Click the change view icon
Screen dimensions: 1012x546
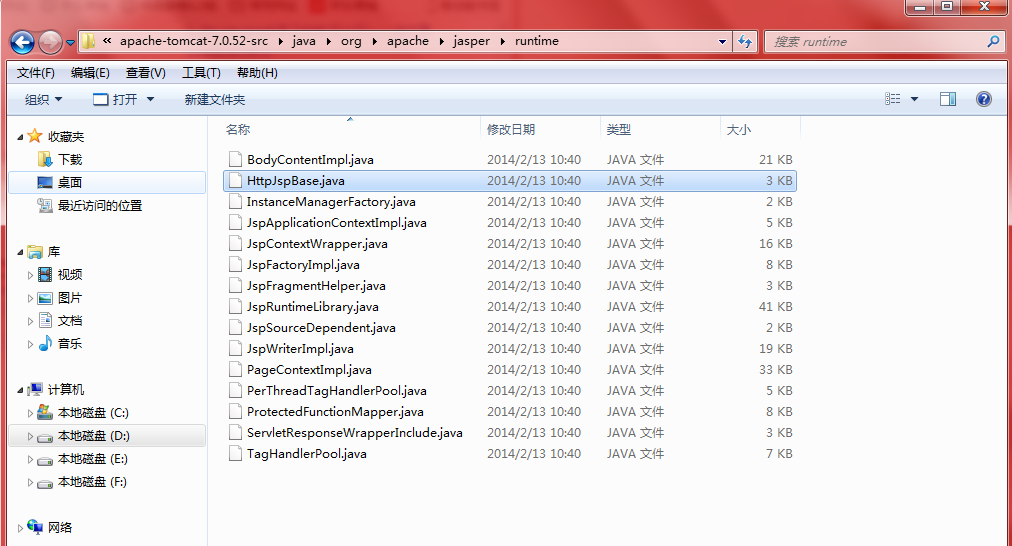coord(893,99)
